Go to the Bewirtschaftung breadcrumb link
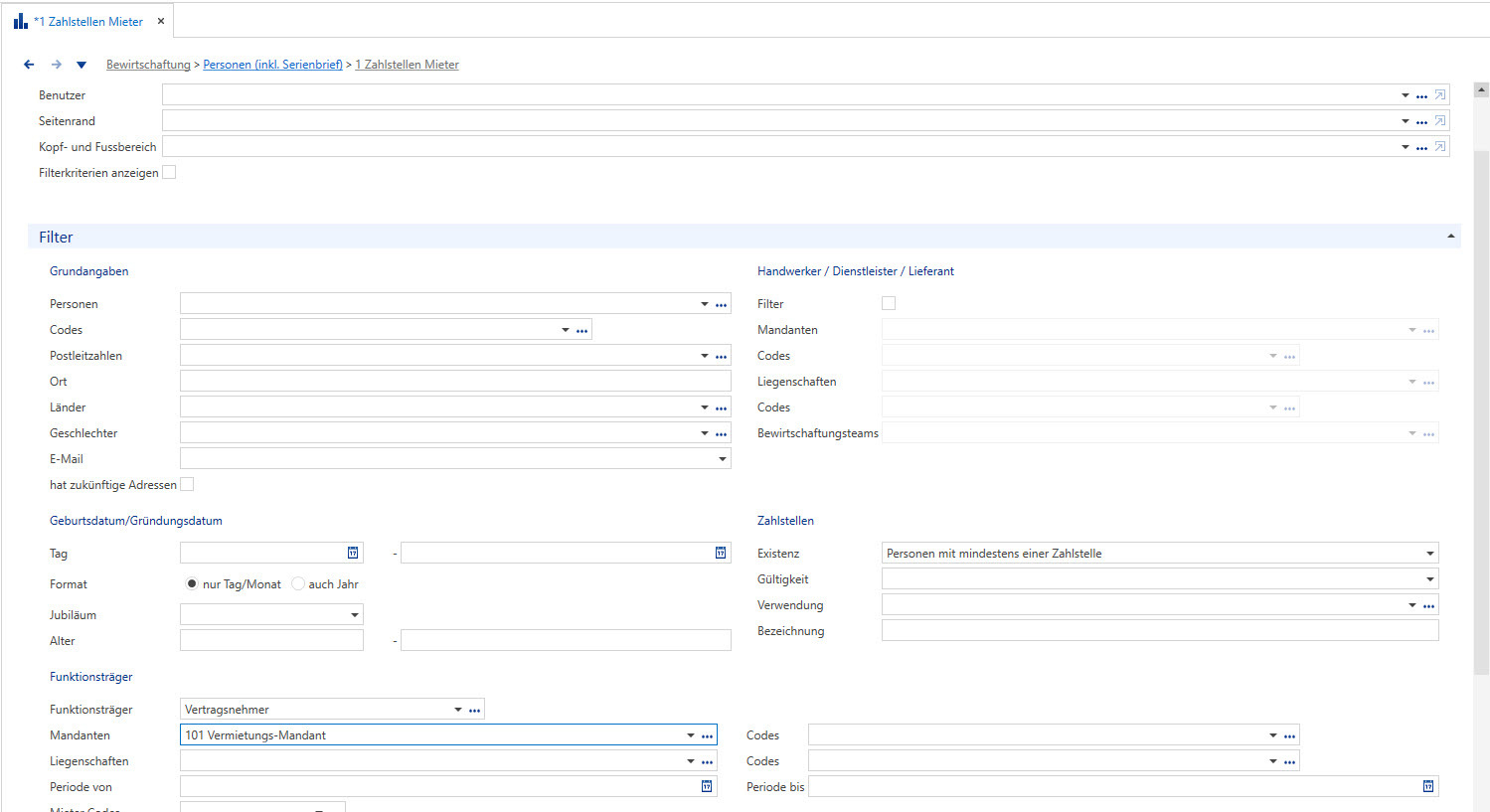Viewport: 1490px width, 812px height. [x=148, y=65]
